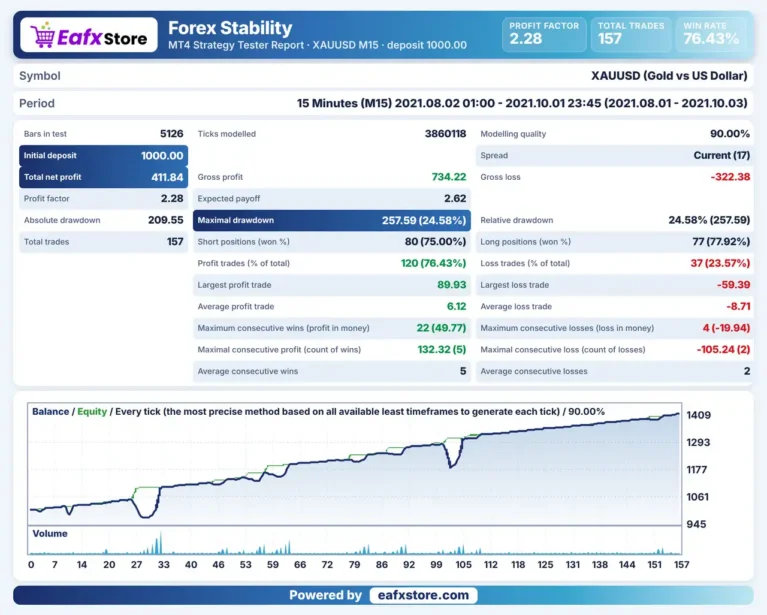
Task: Click the Profit factor label in stats table
Action: coord(46,199)
